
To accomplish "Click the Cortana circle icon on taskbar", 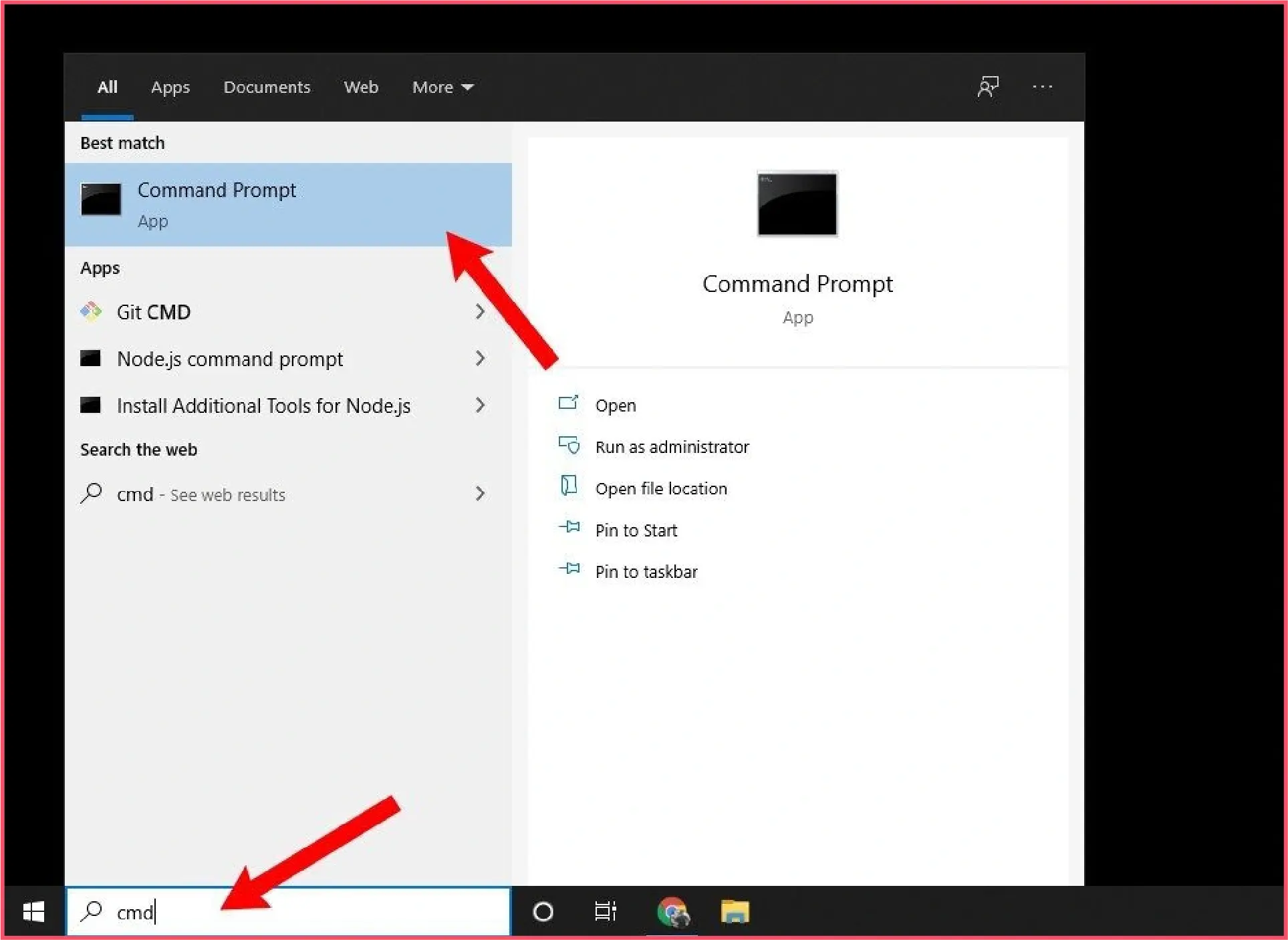I will tap(543, 911).
